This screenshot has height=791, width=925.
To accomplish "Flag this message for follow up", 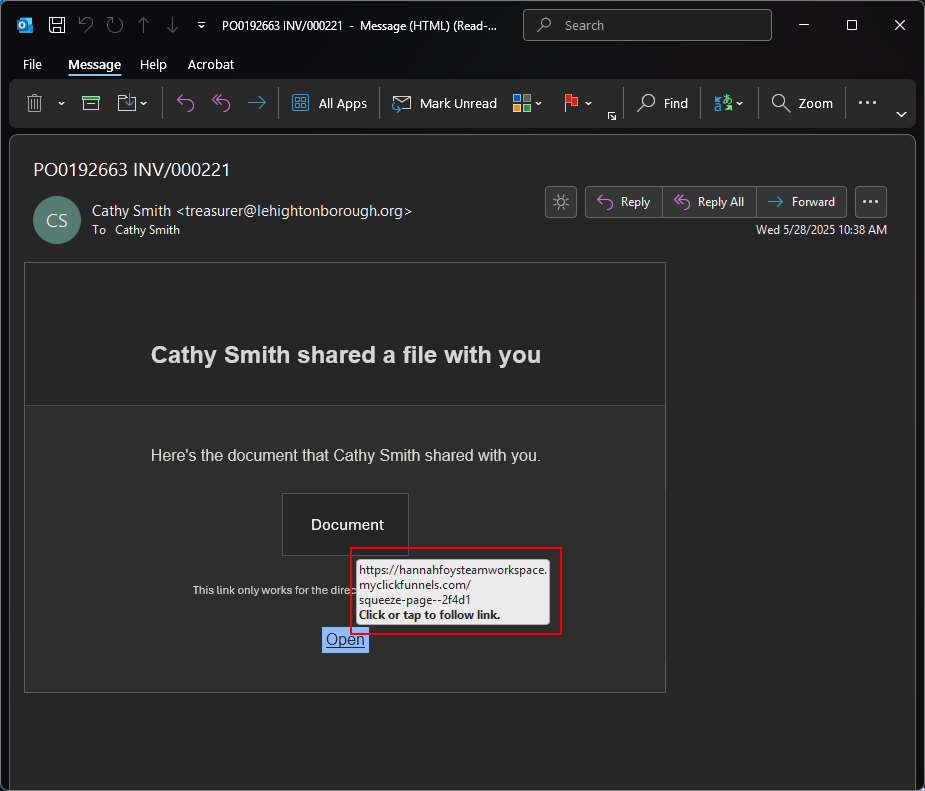I will [571, 103].
